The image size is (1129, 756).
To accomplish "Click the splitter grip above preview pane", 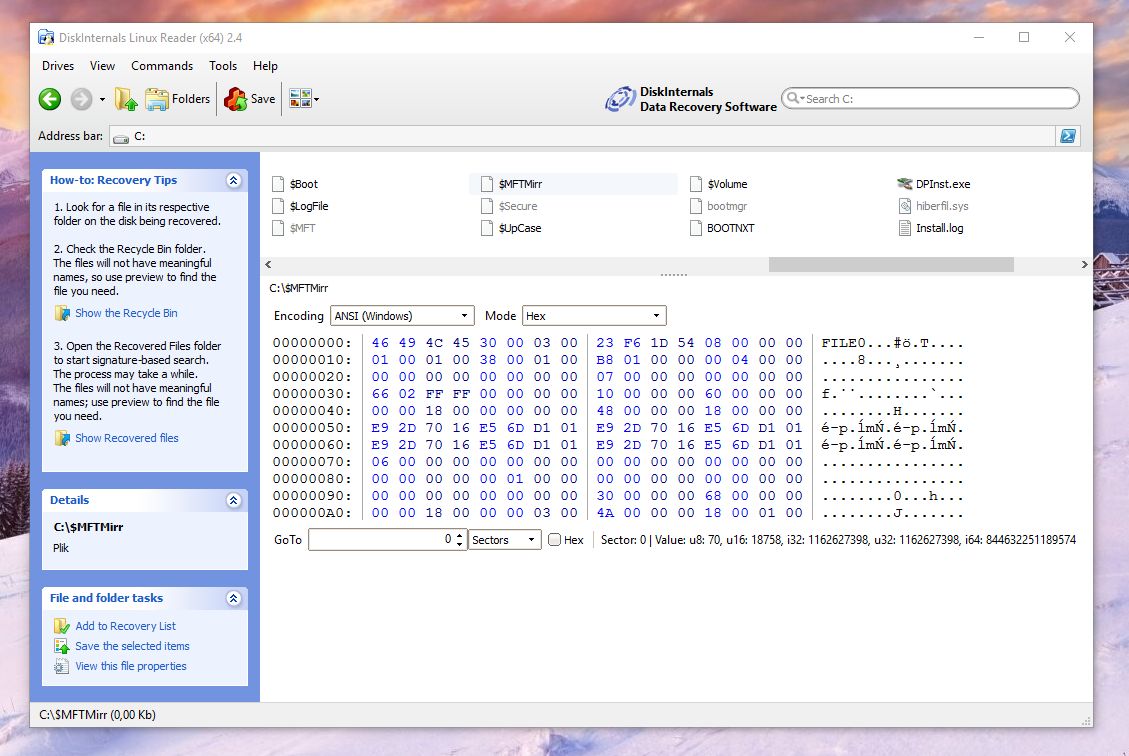I will tap(674, 275).
